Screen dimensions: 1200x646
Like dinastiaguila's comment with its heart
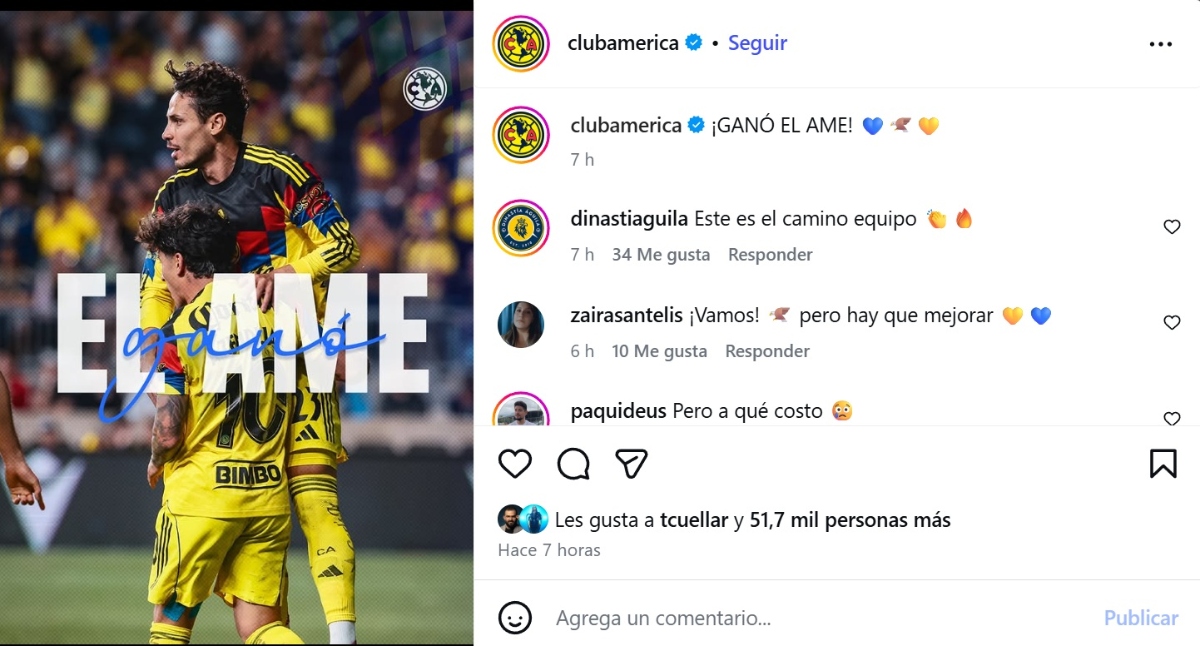click(x=1172, y=227)
